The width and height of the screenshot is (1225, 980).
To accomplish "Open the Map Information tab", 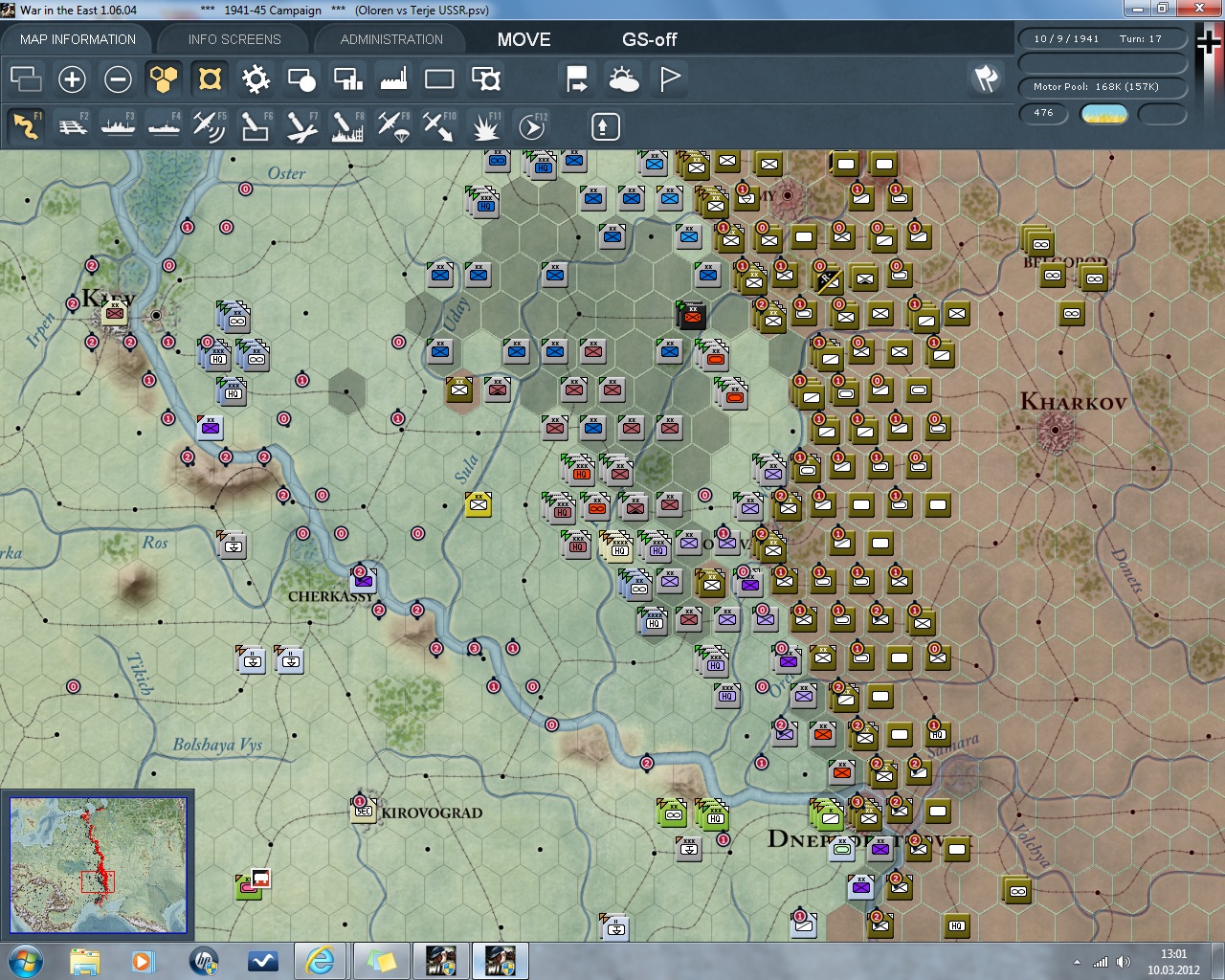I will [78, 39].
